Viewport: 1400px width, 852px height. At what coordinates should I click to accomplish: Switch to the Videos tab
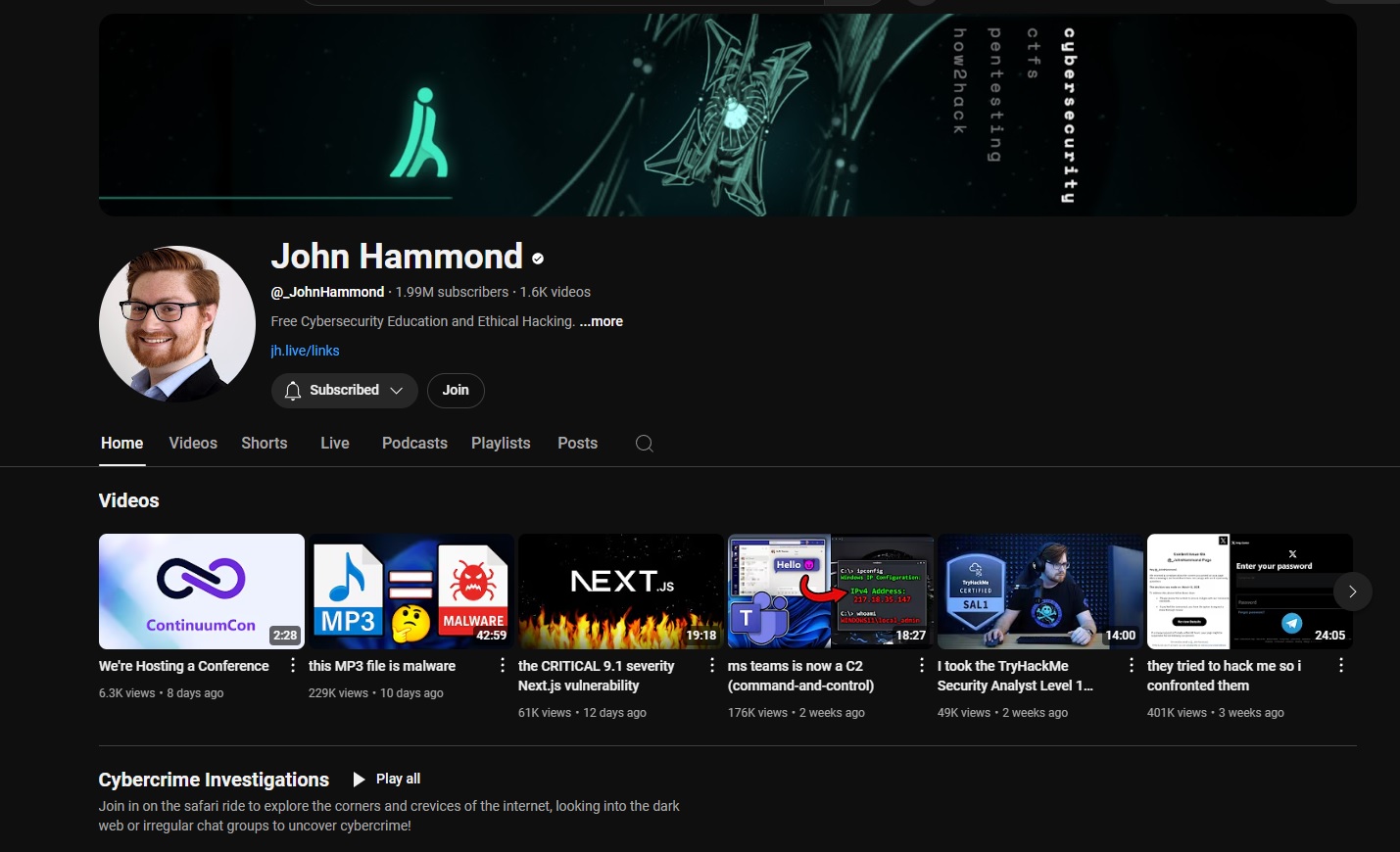pyautogui.click(x=193, y=444)
